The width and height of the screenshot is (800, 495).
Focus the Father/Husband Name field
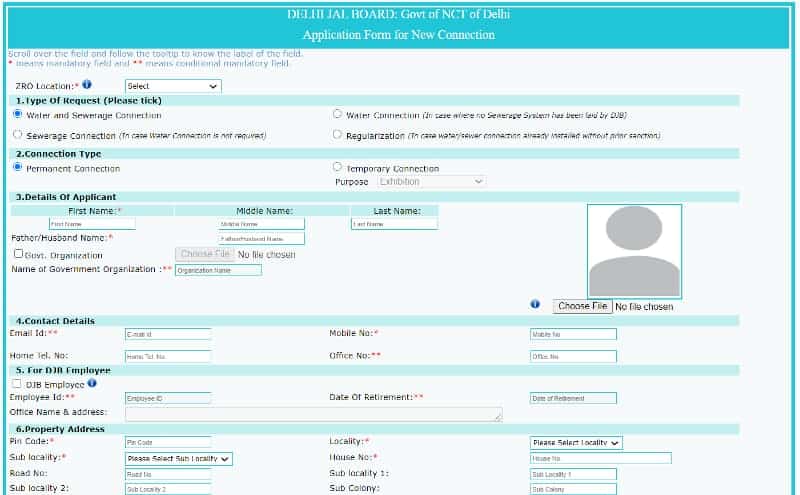click(x=261, y=238)
